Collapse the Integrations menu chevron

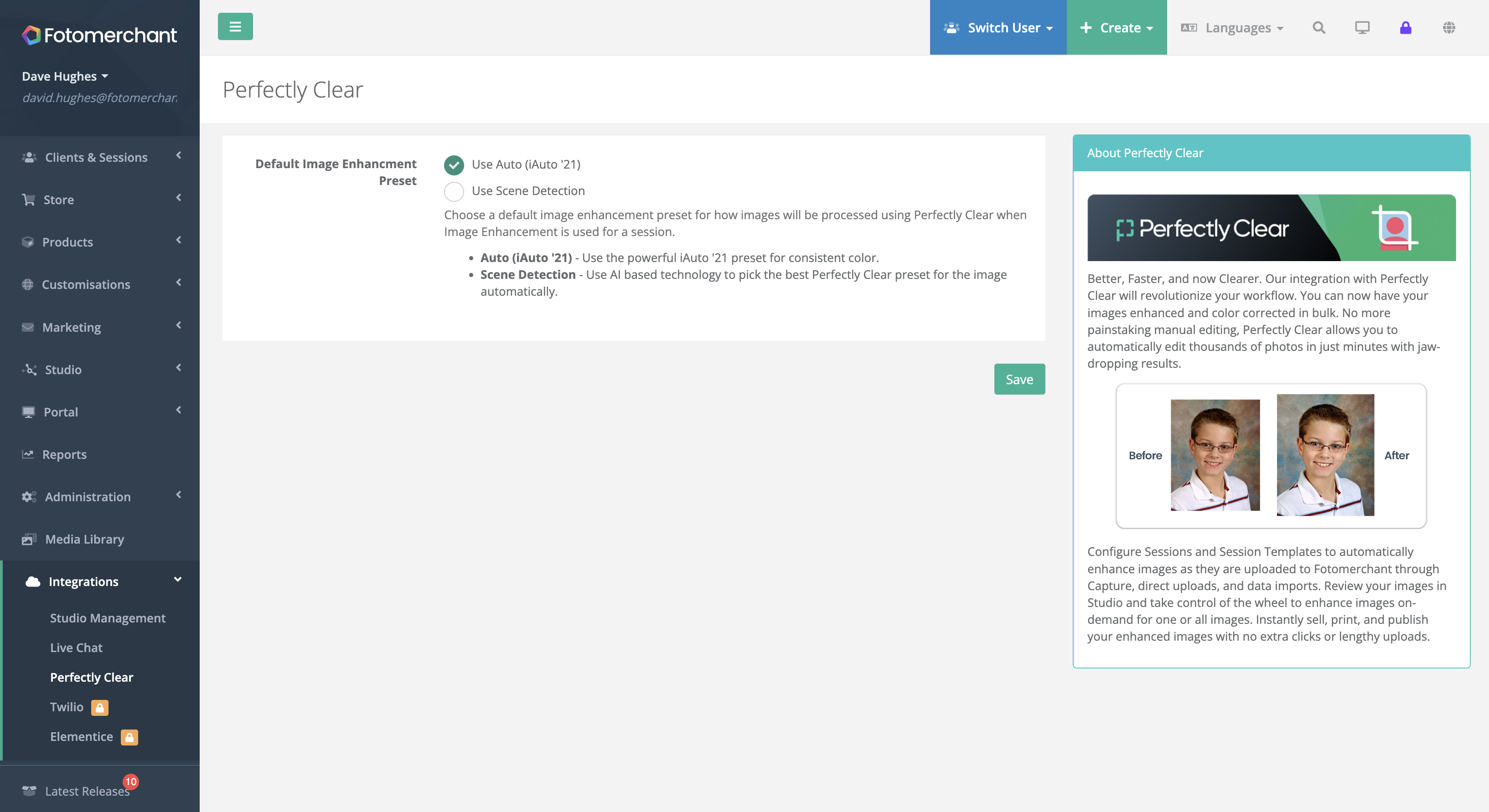click(177, 579)
